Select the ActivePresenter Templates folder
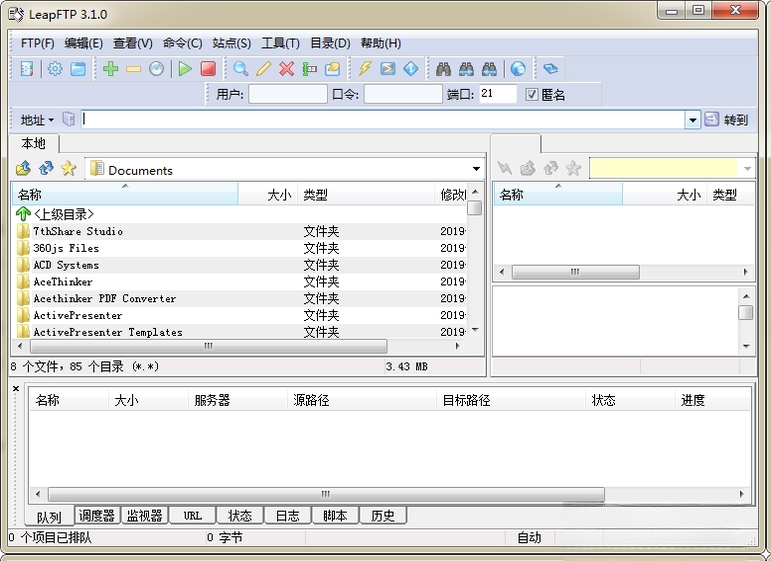This screenshot has width=771, height=561. click(108, 332)
